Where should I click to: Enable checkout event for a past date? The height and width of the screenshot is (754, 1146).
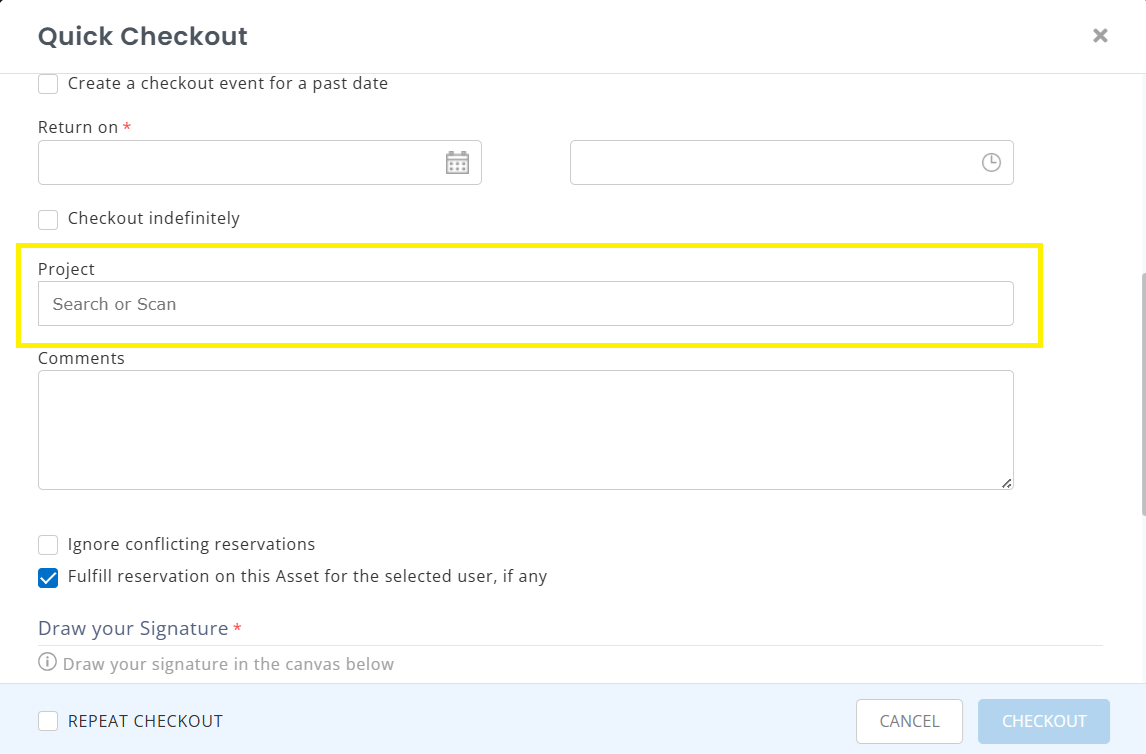(48, 84)
